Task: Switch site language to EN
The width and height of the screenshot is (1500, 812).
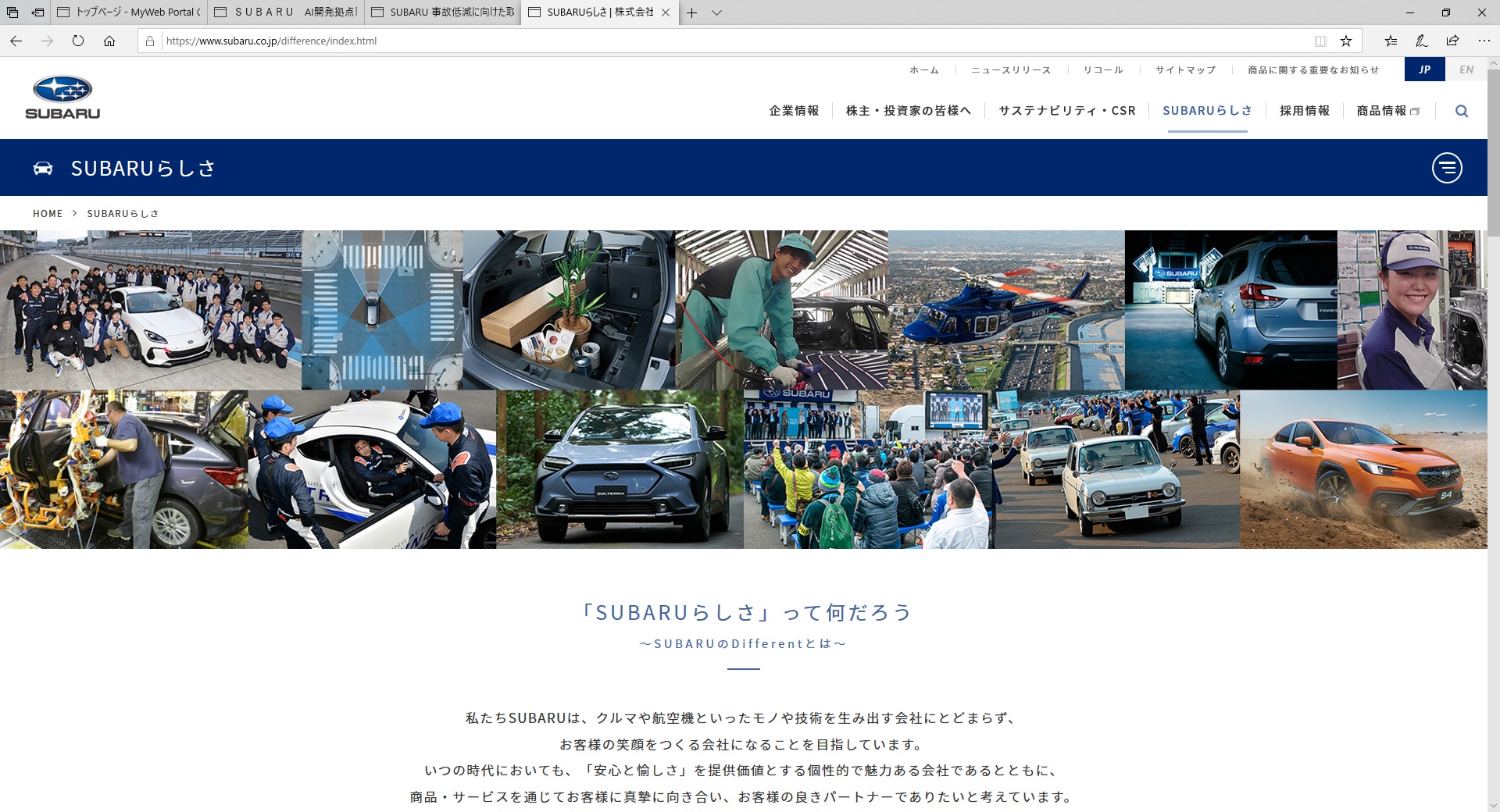Action: pos(1466,69)
